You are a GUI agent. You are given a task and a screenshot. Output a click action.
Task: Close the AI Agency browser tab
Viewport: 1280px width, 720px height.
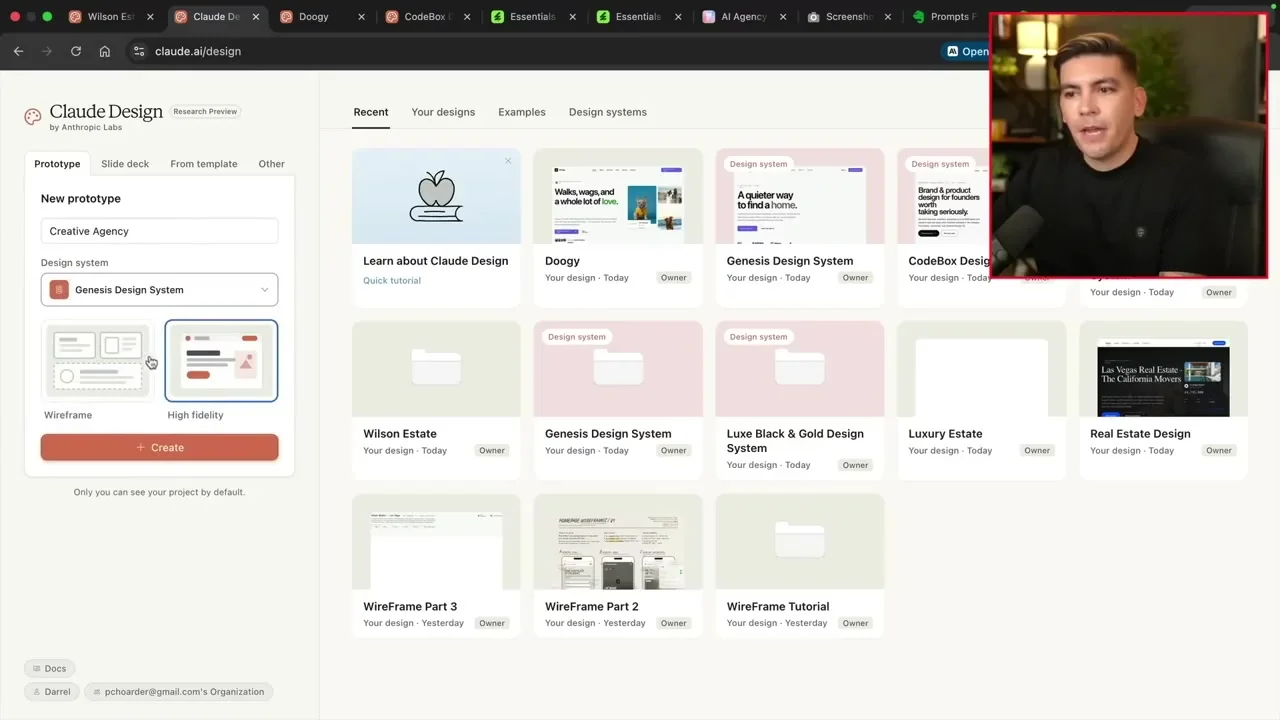[x=783, y=17]
